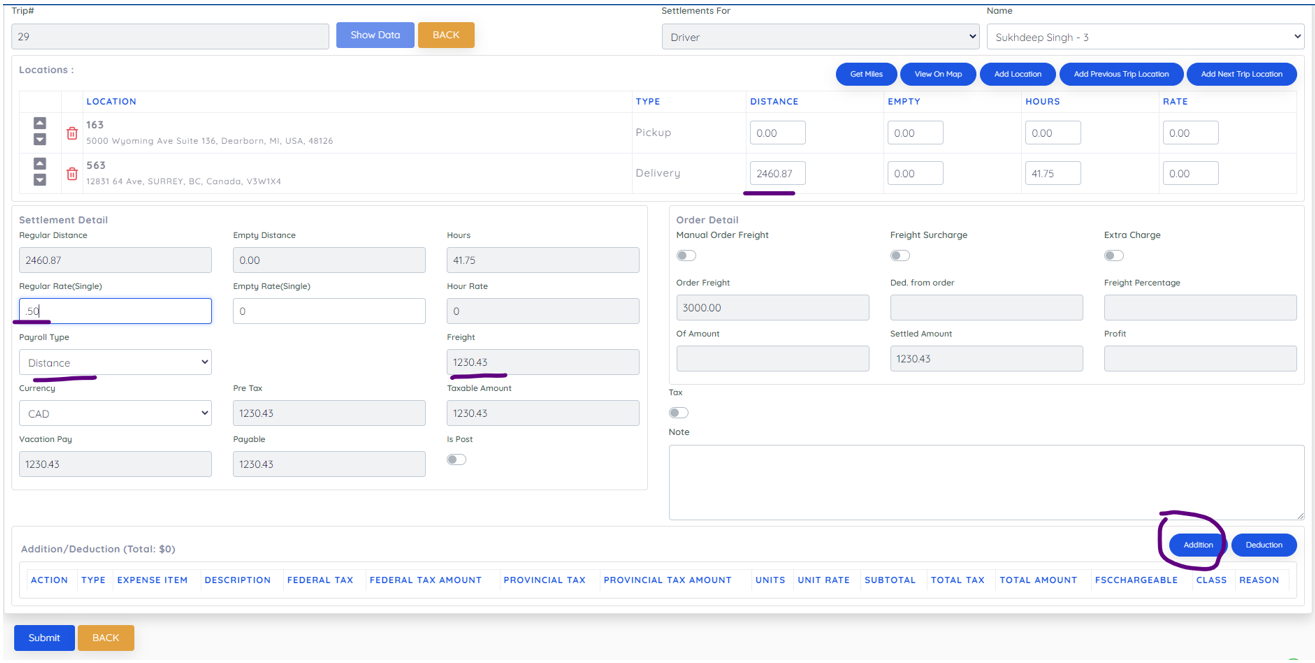The image size is (1315, 663).
Task: Click the Get Miles button
Action: [866, 74]
